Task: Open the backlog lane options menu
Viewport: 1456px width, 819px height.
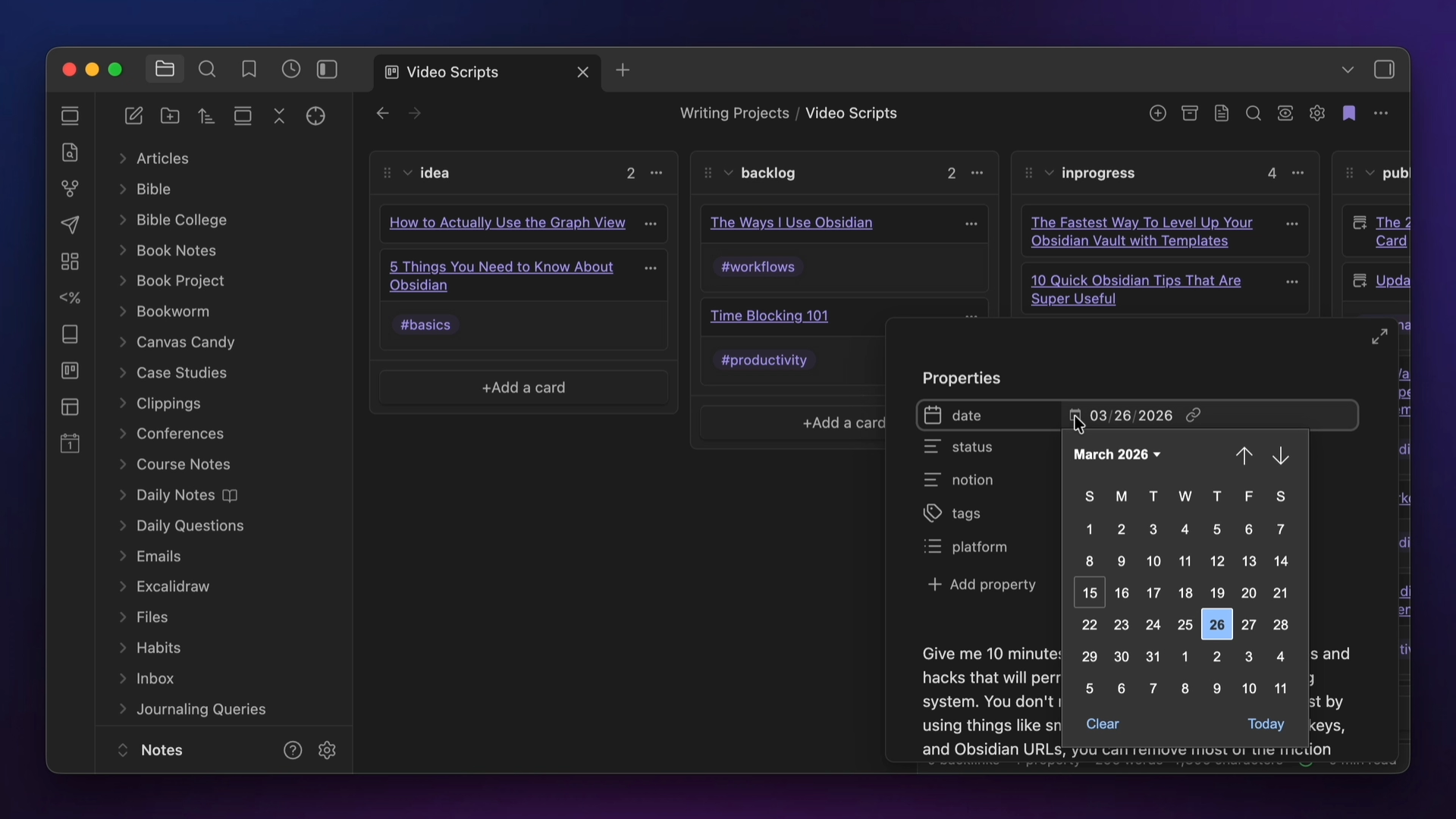Action: [x=977, y=174]
